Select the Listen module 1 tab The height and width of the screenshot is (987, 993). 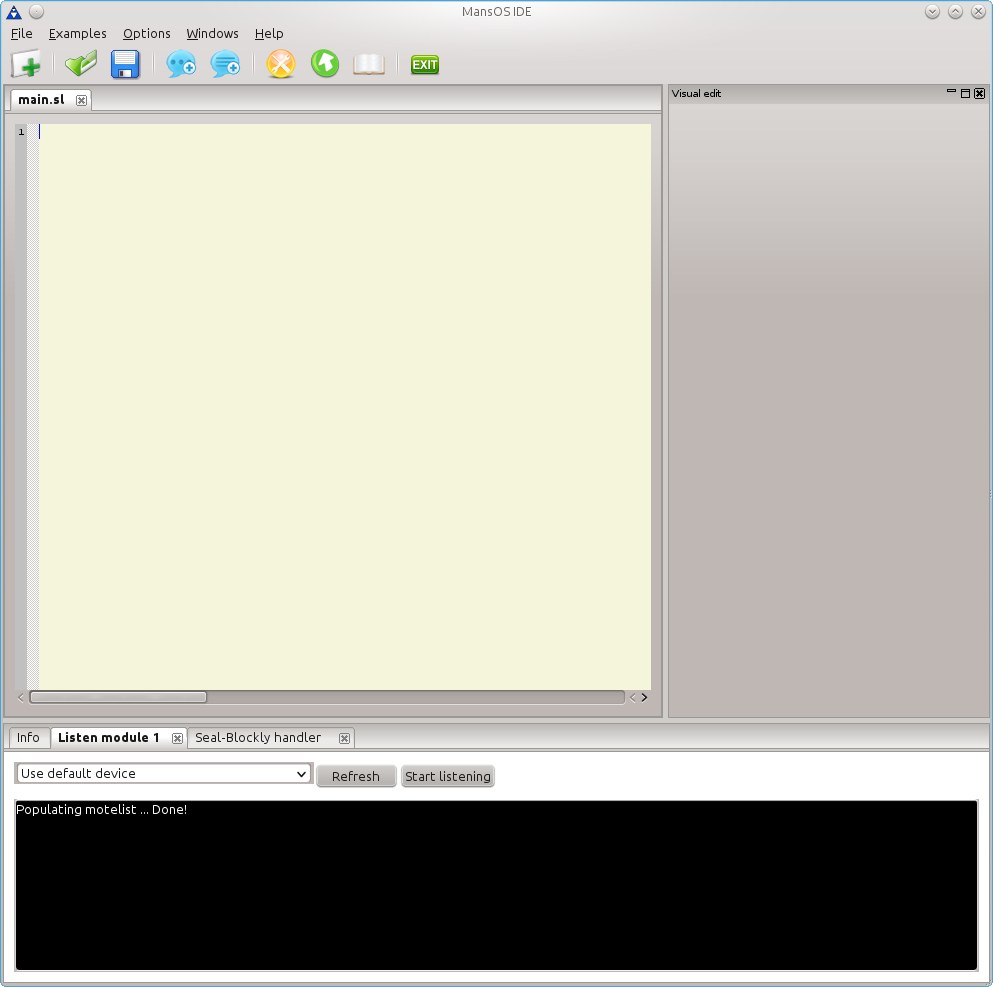click(109, 738)
